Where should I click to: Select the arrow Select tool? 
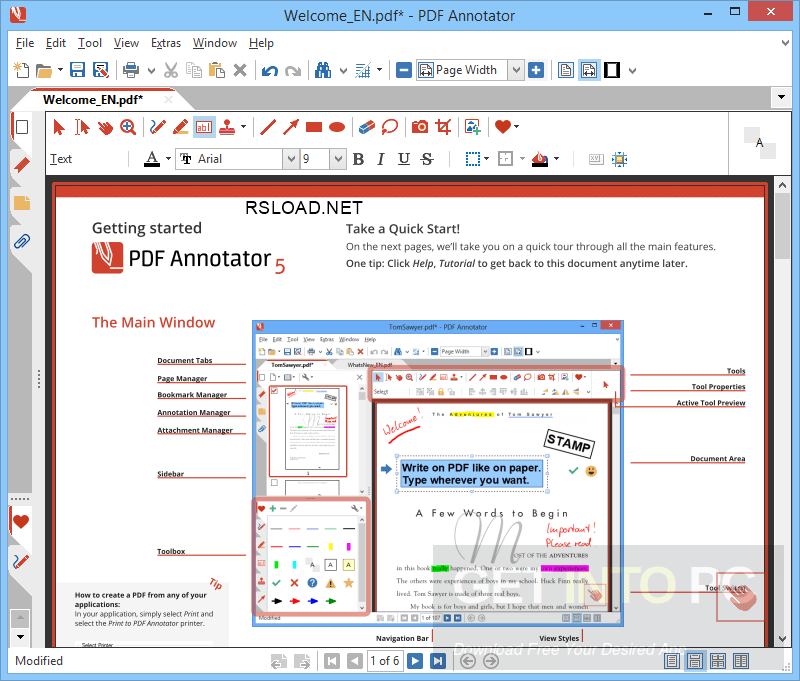59,127
